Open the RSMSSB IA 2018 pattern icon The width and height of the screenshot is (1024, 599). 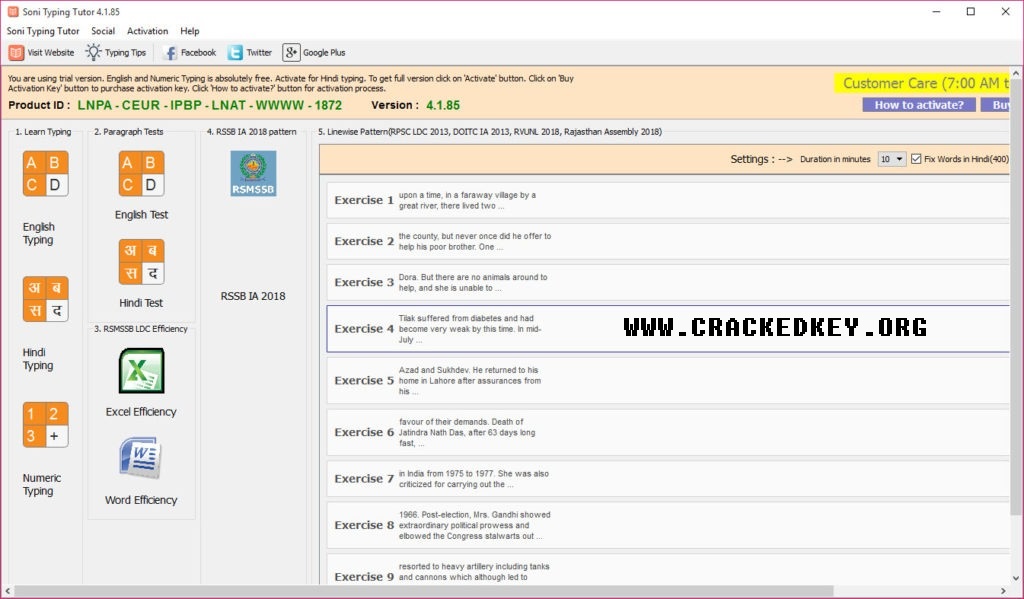[253, 173]
